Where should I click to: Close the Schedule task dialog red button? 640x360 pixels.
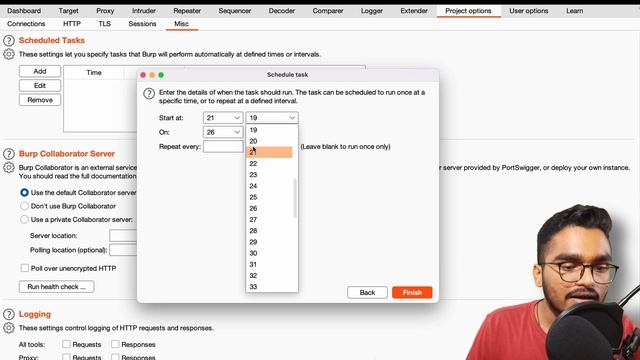tap(143, 75)
